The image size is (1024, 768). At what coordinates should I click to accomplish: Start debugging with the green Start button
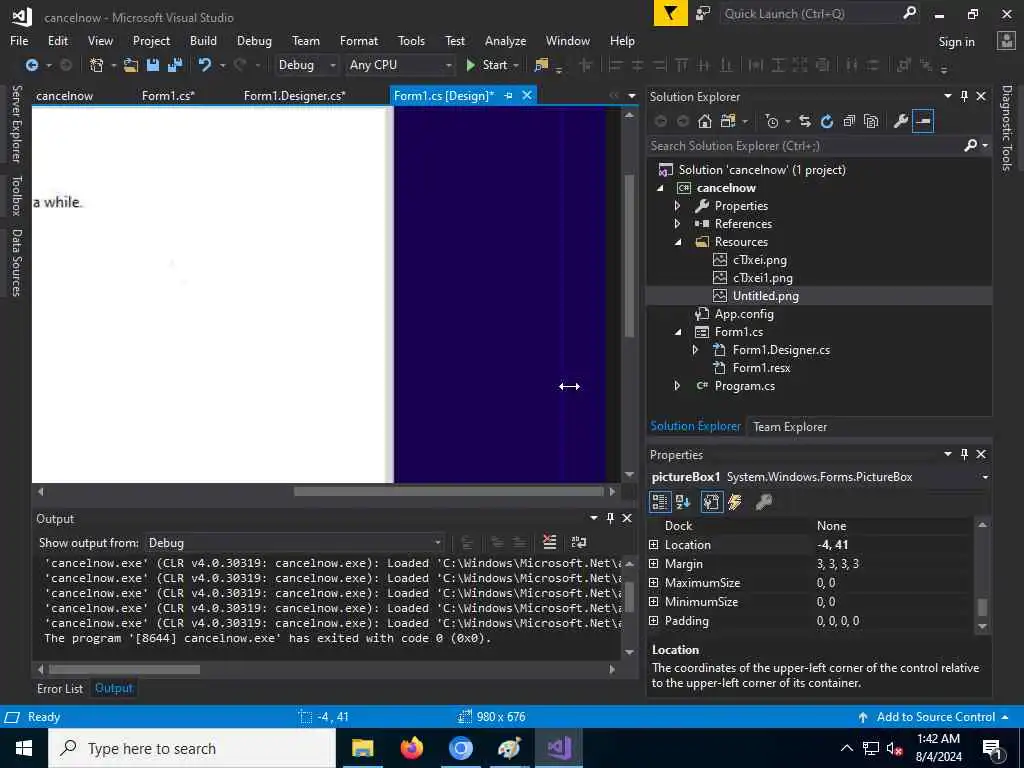click(488, 65)
